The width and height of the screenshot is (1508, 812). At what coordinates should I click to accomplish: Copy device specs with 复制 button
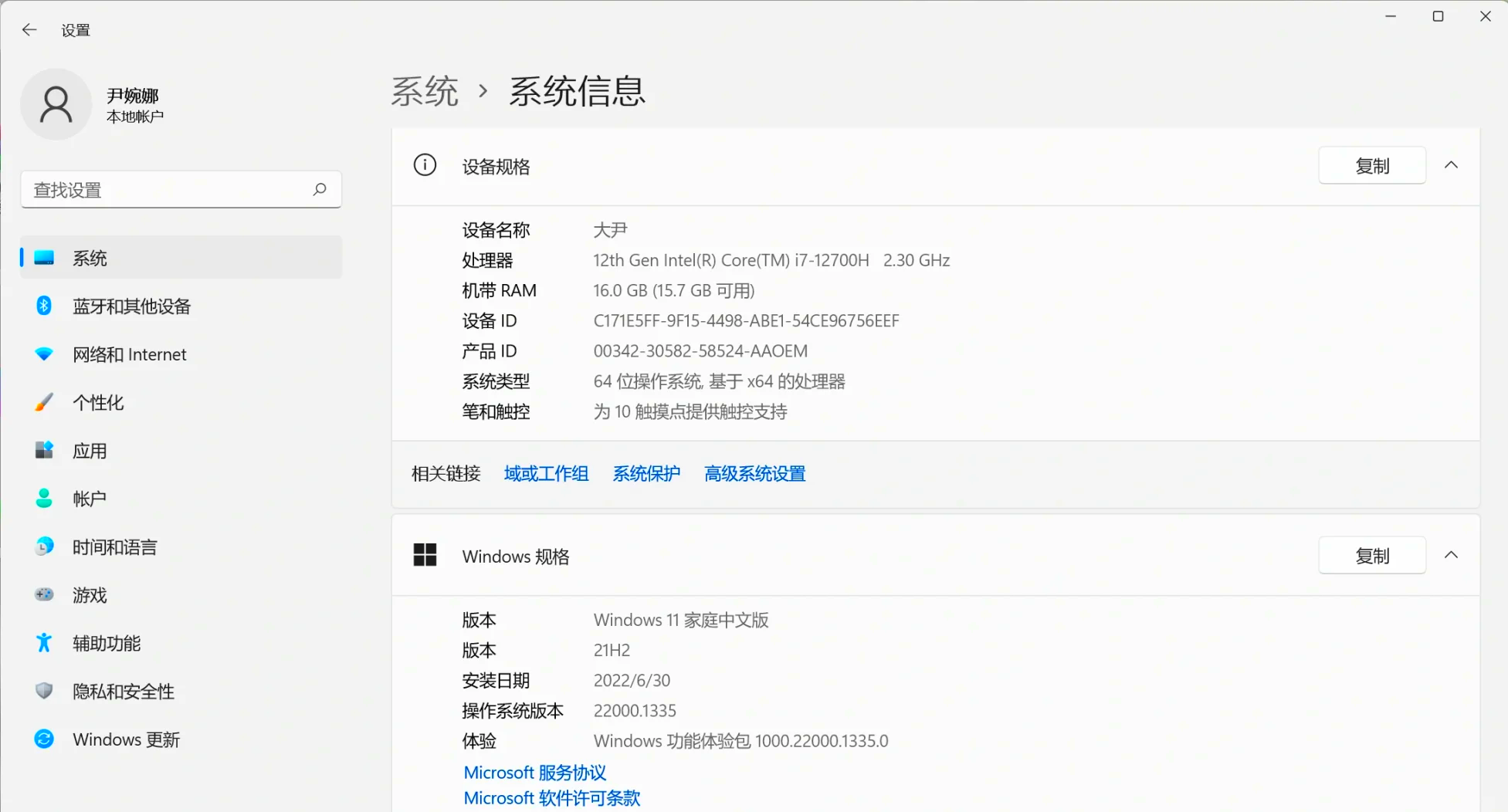click(1372, 165)
